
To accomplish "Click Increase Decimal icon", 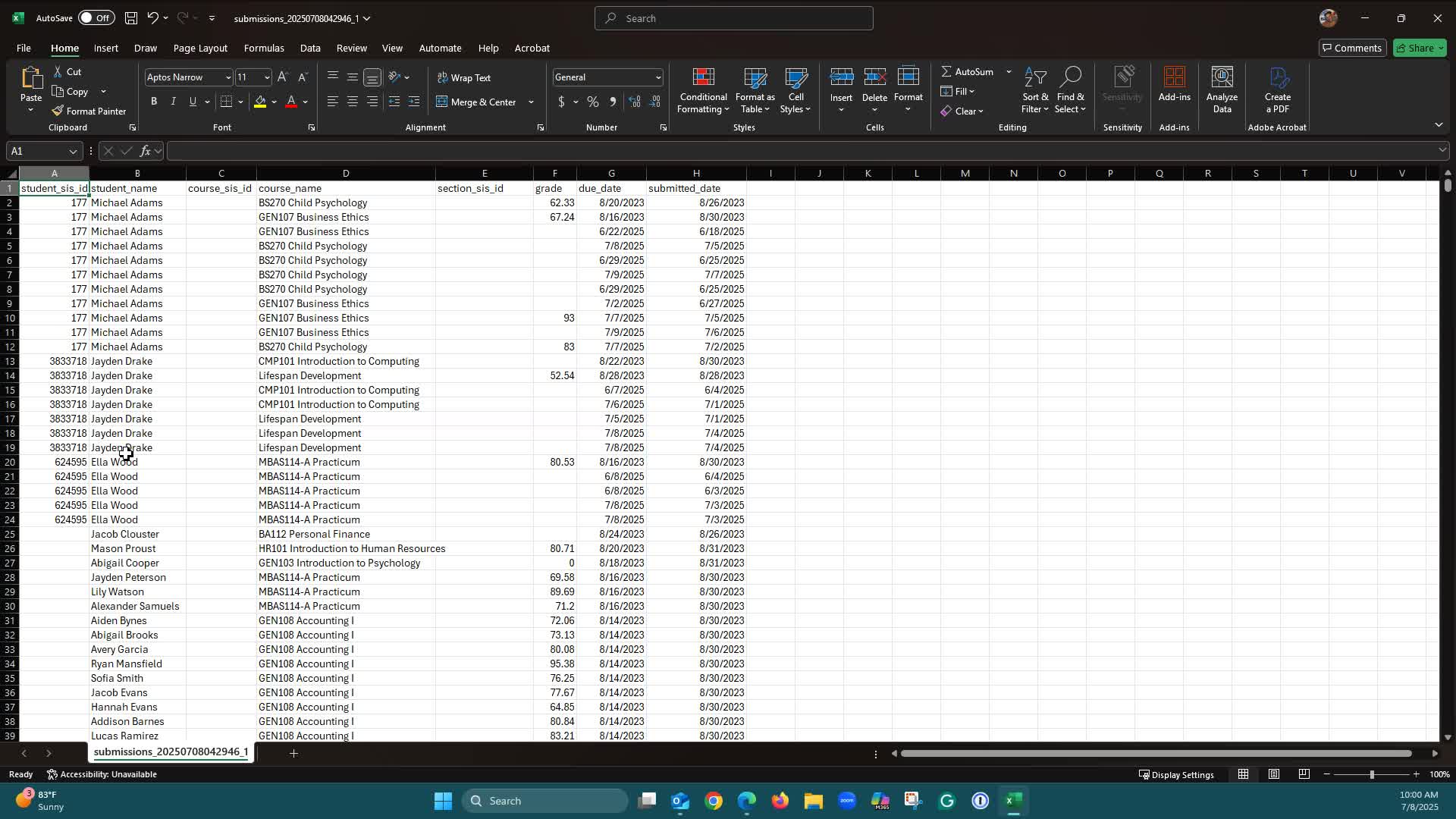I will (635, 102).
